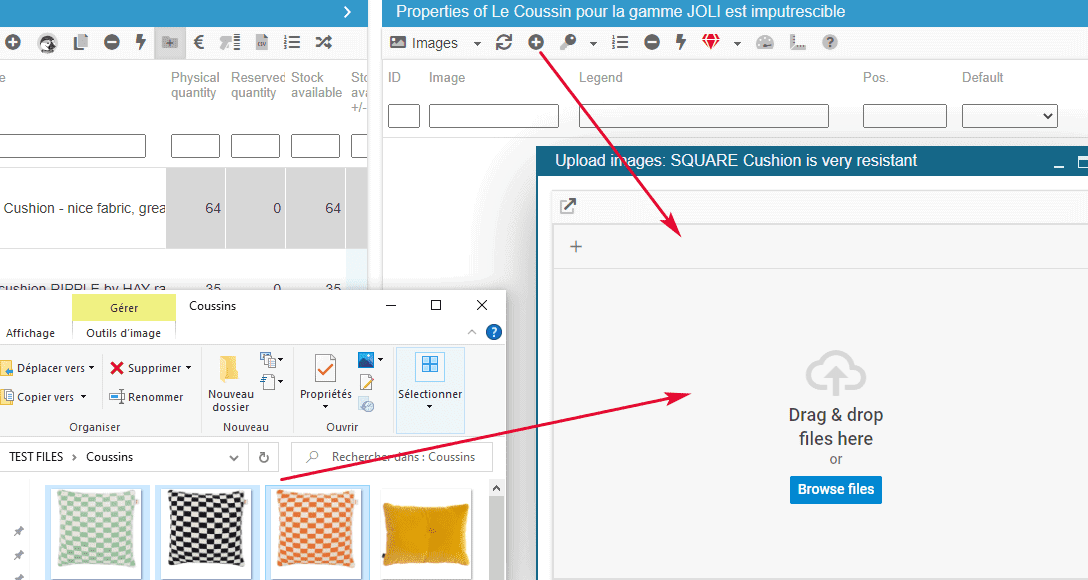Select the Outils d'image ribbon tab
The height and width of the screenshot is (580, 1088).
coord(124,333)
